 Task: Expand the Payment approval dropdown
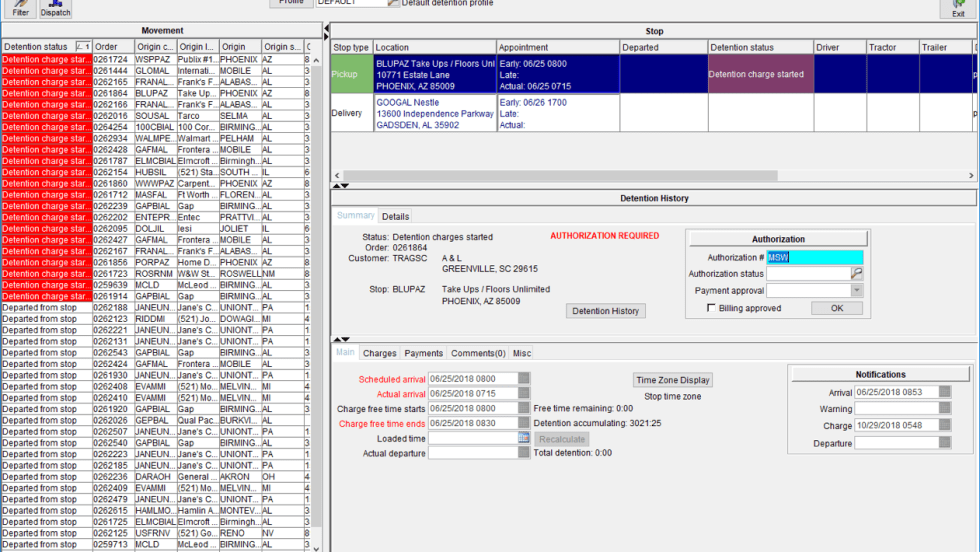pyautogui.click(x=856, y=291)
